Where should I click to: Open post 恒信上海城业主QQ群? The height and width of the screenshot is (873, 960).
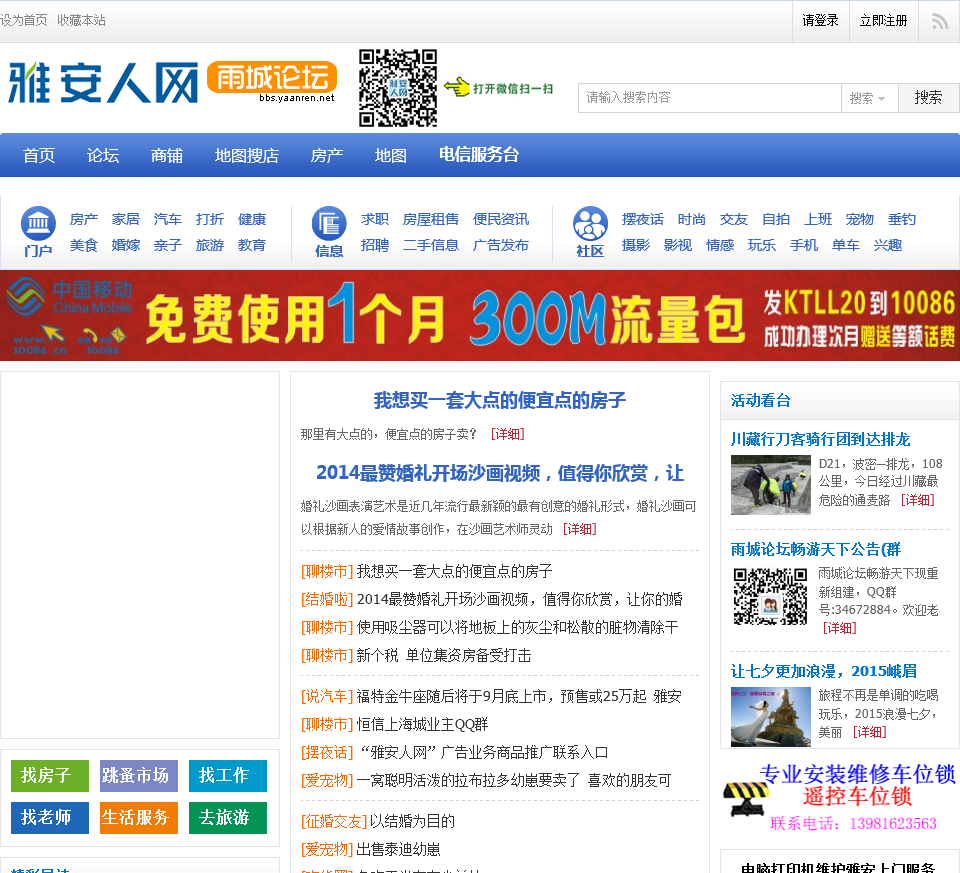pyautogui.click(x=422, y=725)
